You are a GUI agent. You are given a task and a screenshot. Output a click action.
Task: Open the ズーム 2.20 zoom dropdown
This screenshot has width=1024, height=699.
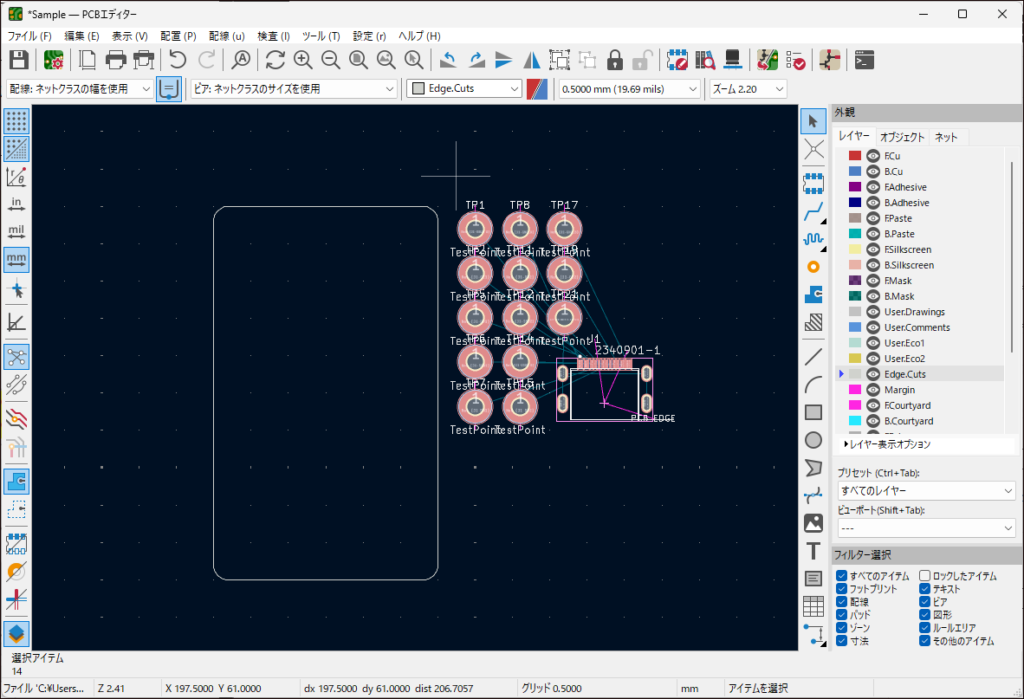[x=747, y=89]
